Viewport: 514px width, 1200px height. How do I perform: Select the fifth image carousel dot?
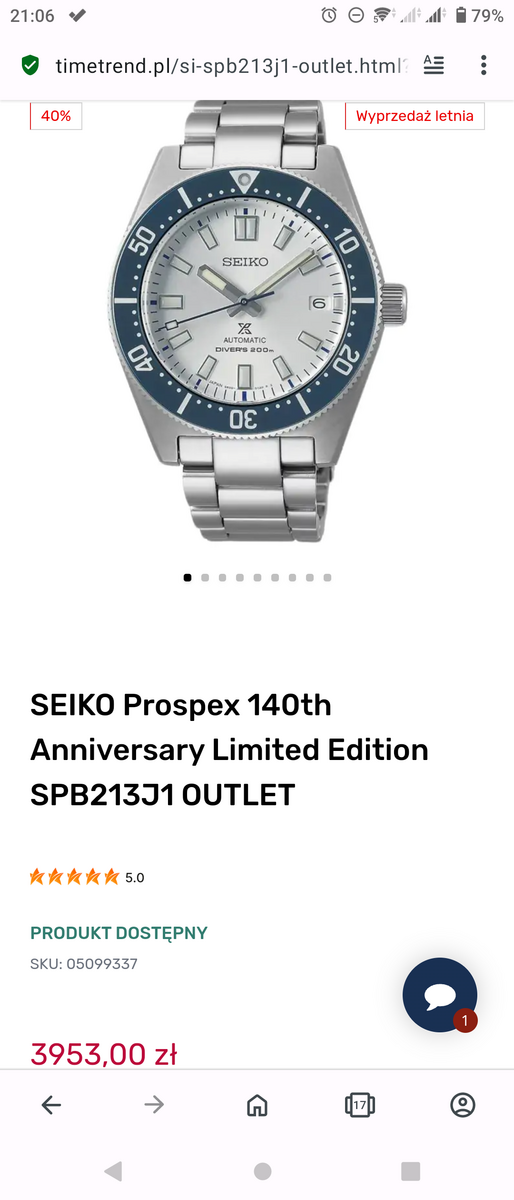click(258, 577)
